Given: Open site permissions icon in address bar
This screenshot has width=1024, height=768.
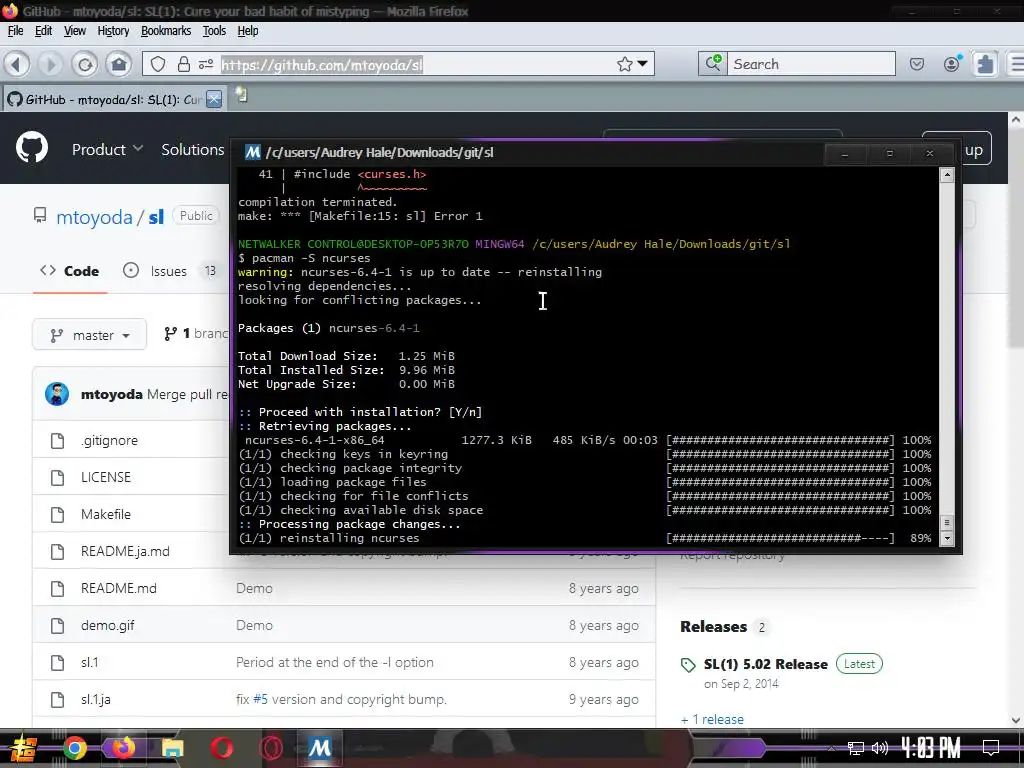Looking at the screenshot, I should 206,64.
